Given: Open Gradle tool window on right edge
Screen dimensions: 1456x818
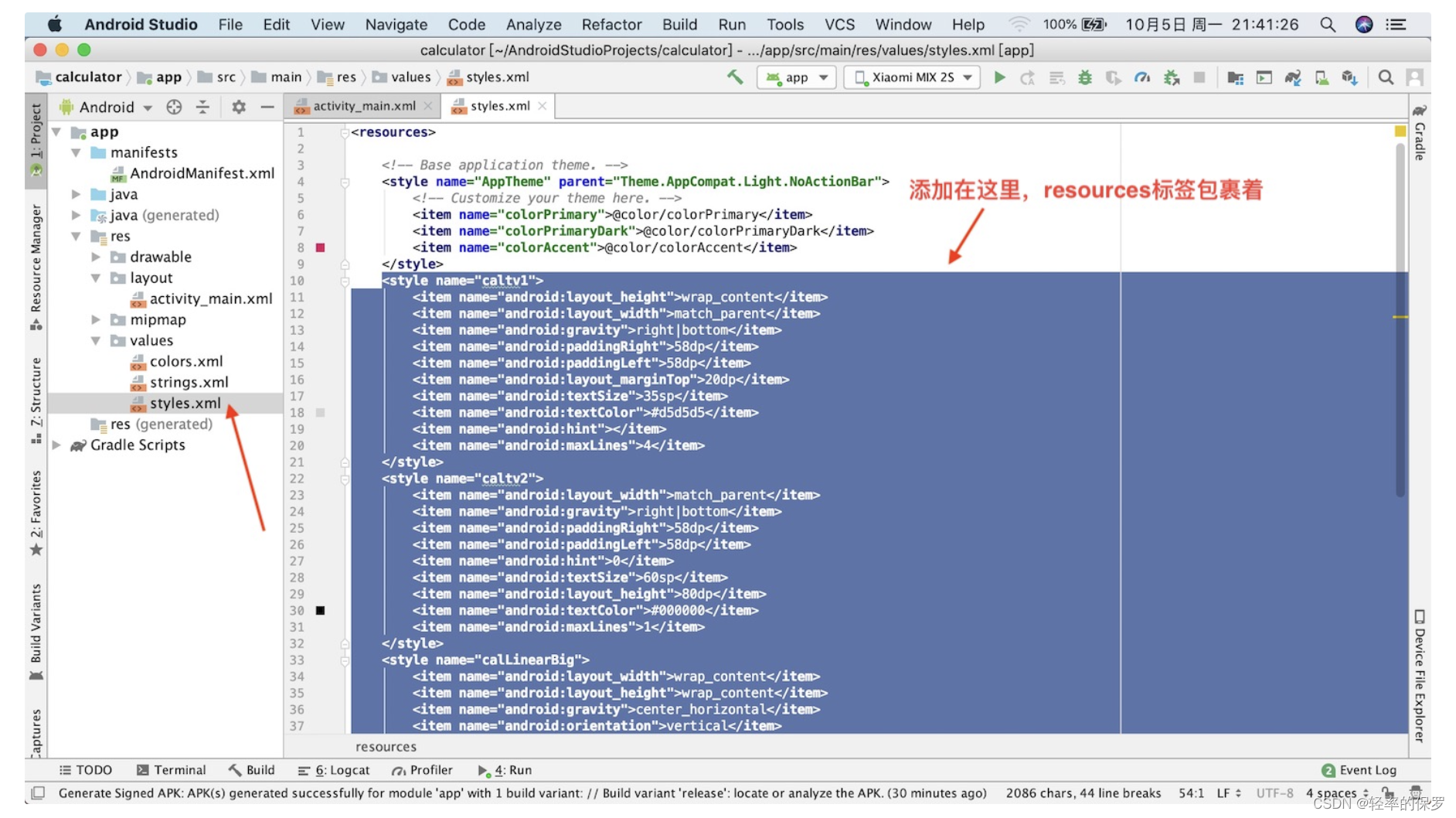Looking at the screenshot, I should pos(1420,131).
